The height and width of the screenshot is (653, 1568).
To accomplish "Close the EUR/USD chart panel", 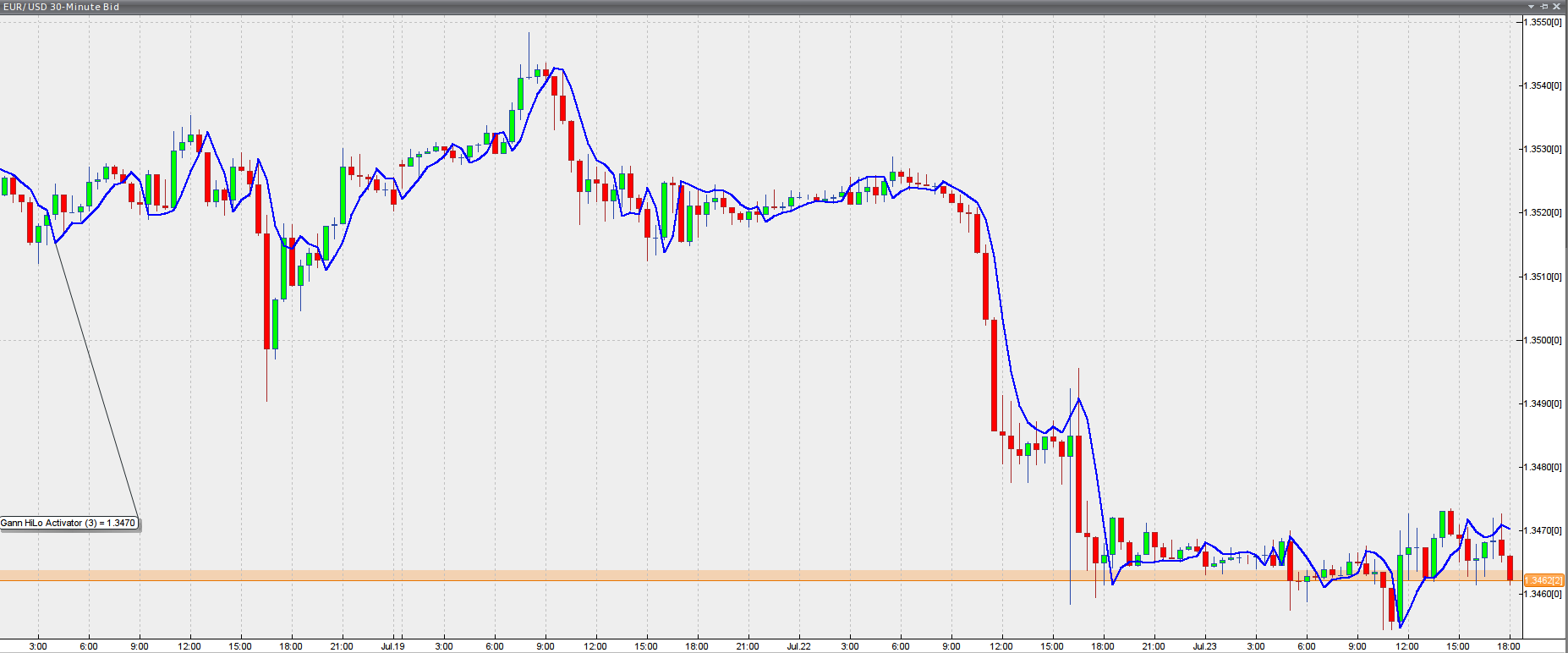I will 1557,7.
